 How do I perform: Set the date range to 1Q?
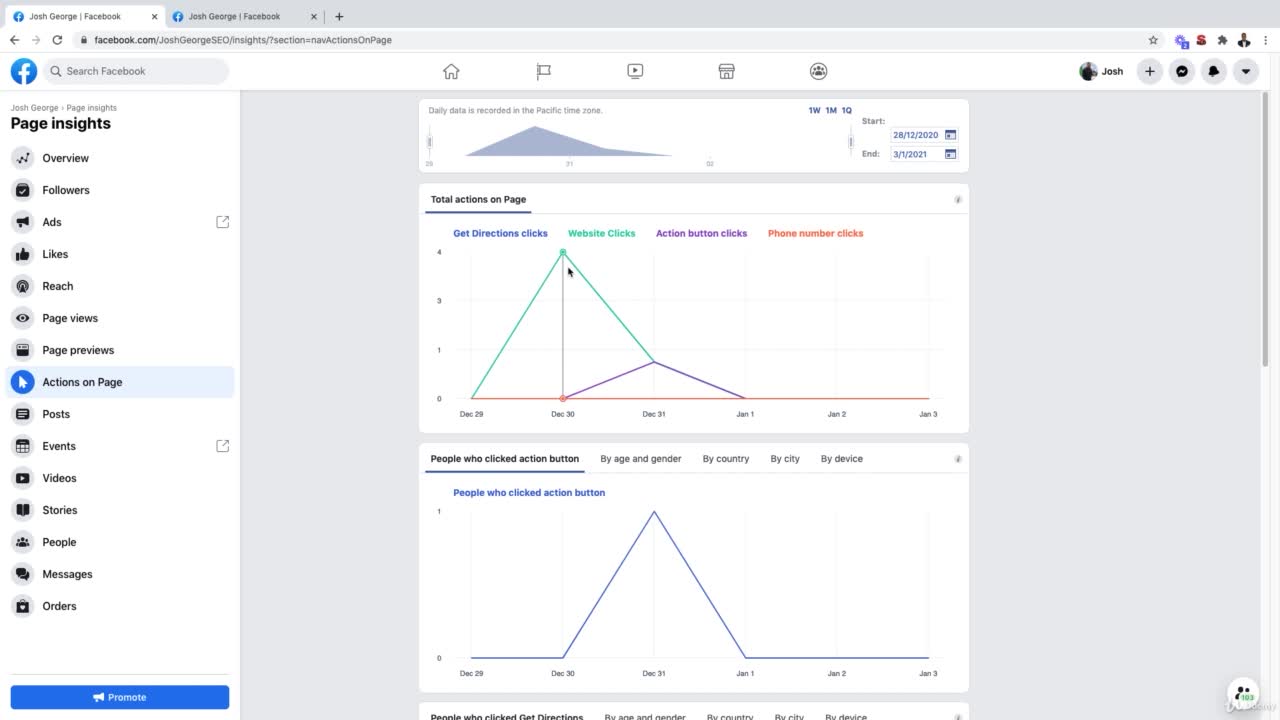[x=846, y=111]
